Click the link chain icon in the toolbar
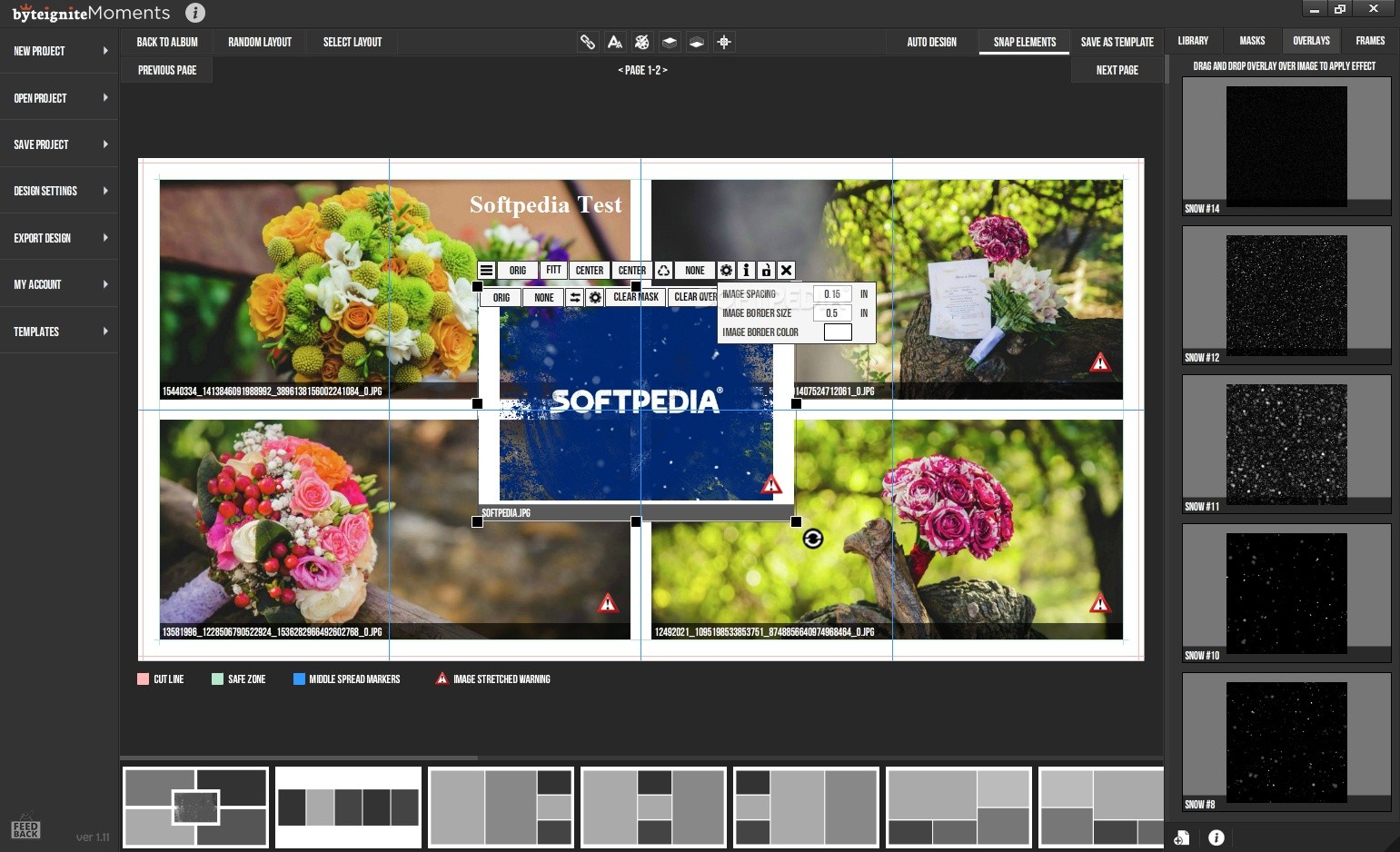The height and width of the screenshot is (852, 1400). coord(588,42)
